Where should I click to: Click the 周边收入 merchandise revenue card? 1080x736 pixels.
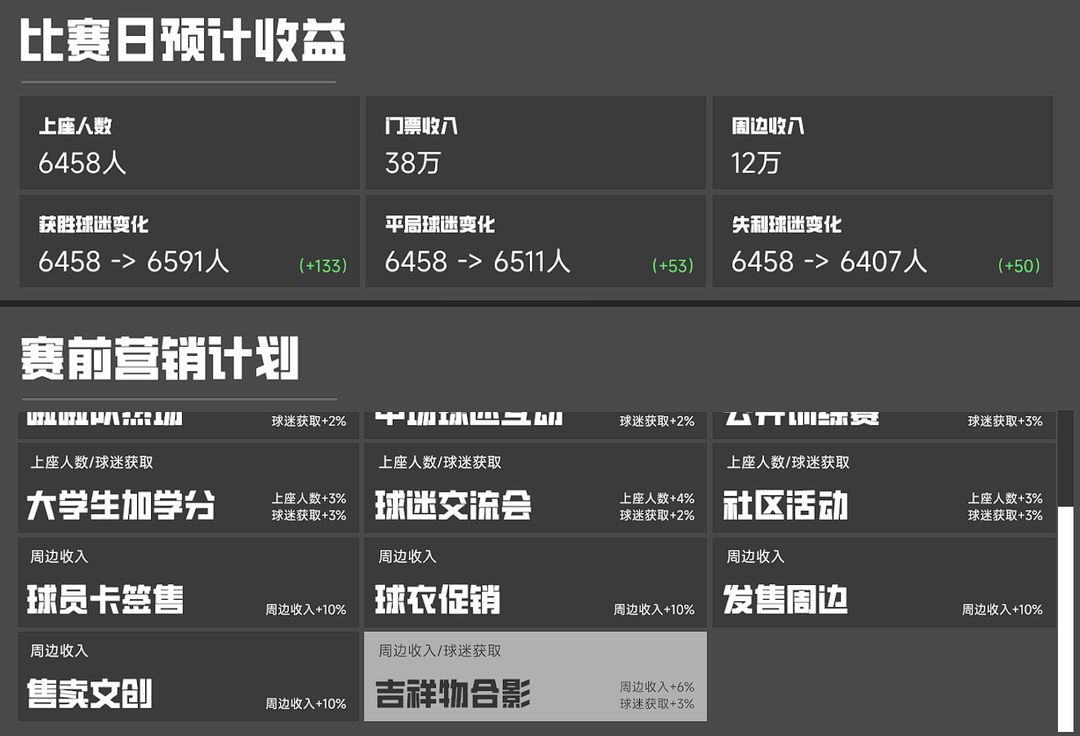point(882,143)
